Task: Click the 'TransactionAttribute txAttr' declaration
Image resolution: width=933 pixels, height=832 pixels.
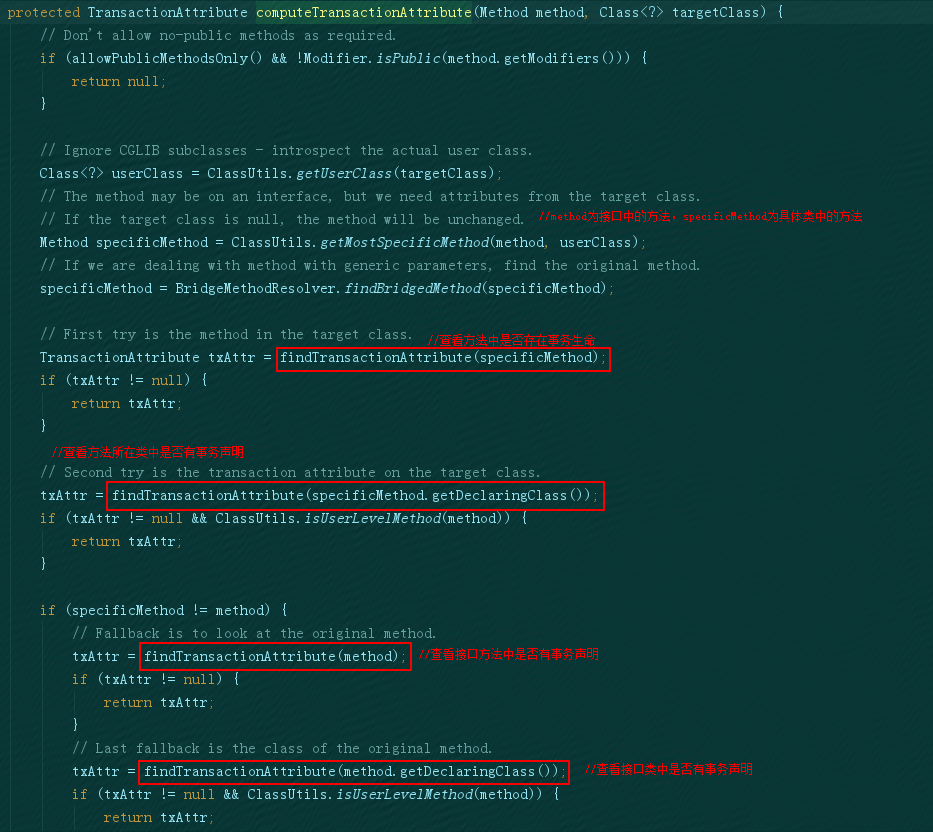Action: (x=147, y=358)
